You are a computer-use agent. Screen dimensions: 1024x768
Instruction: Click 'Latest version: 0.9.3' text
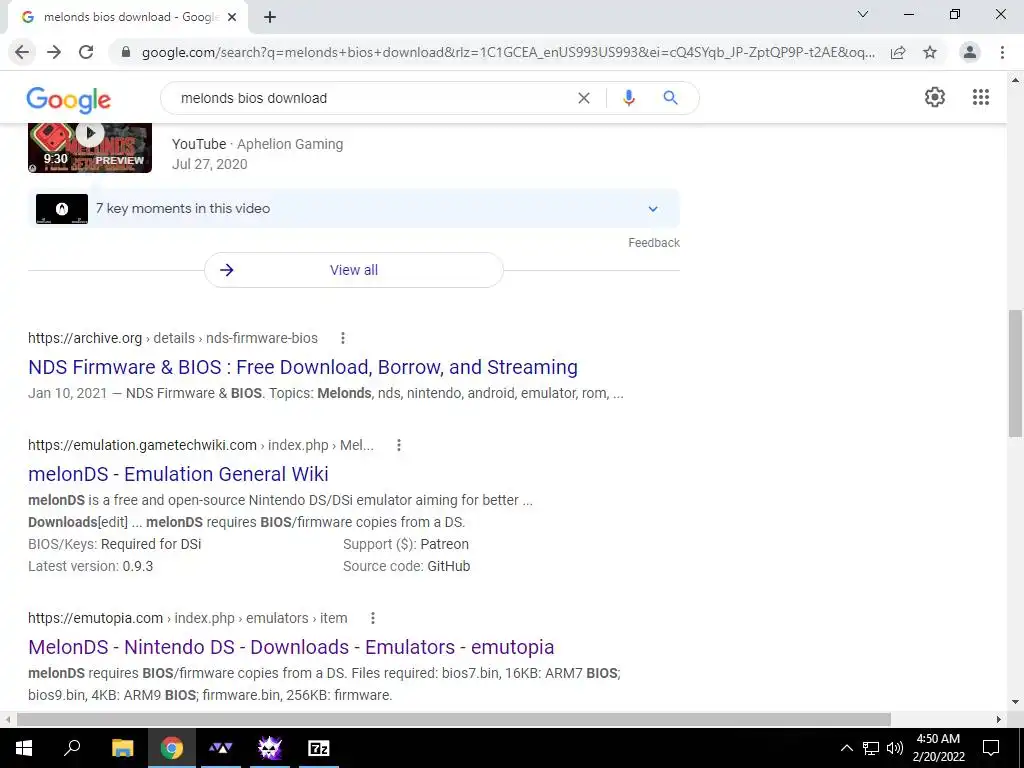91,566
